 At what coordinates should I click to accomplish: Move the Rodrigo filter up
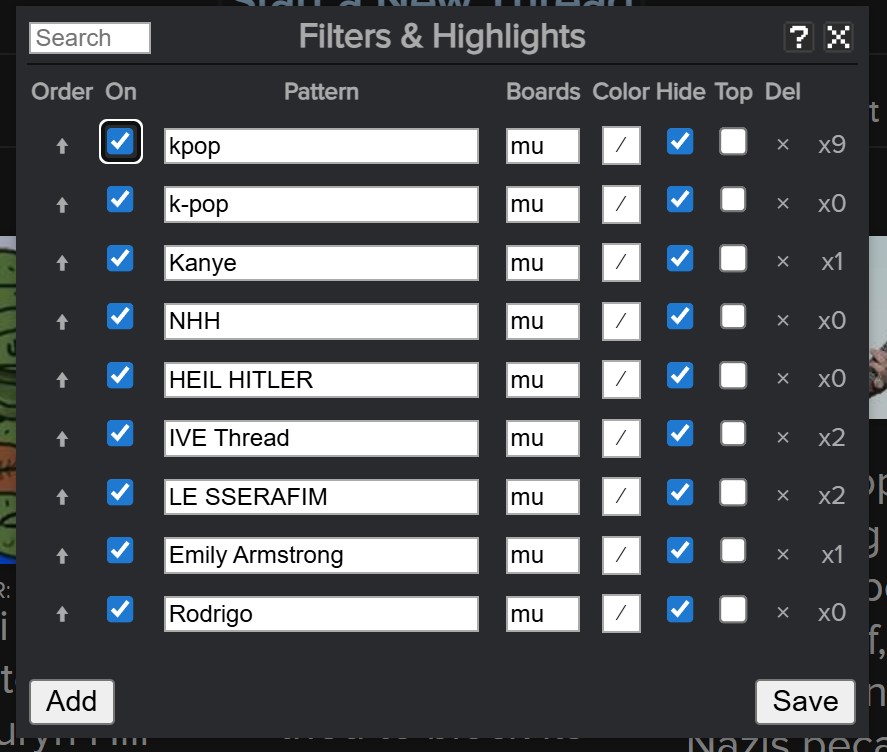pos(62,613)
